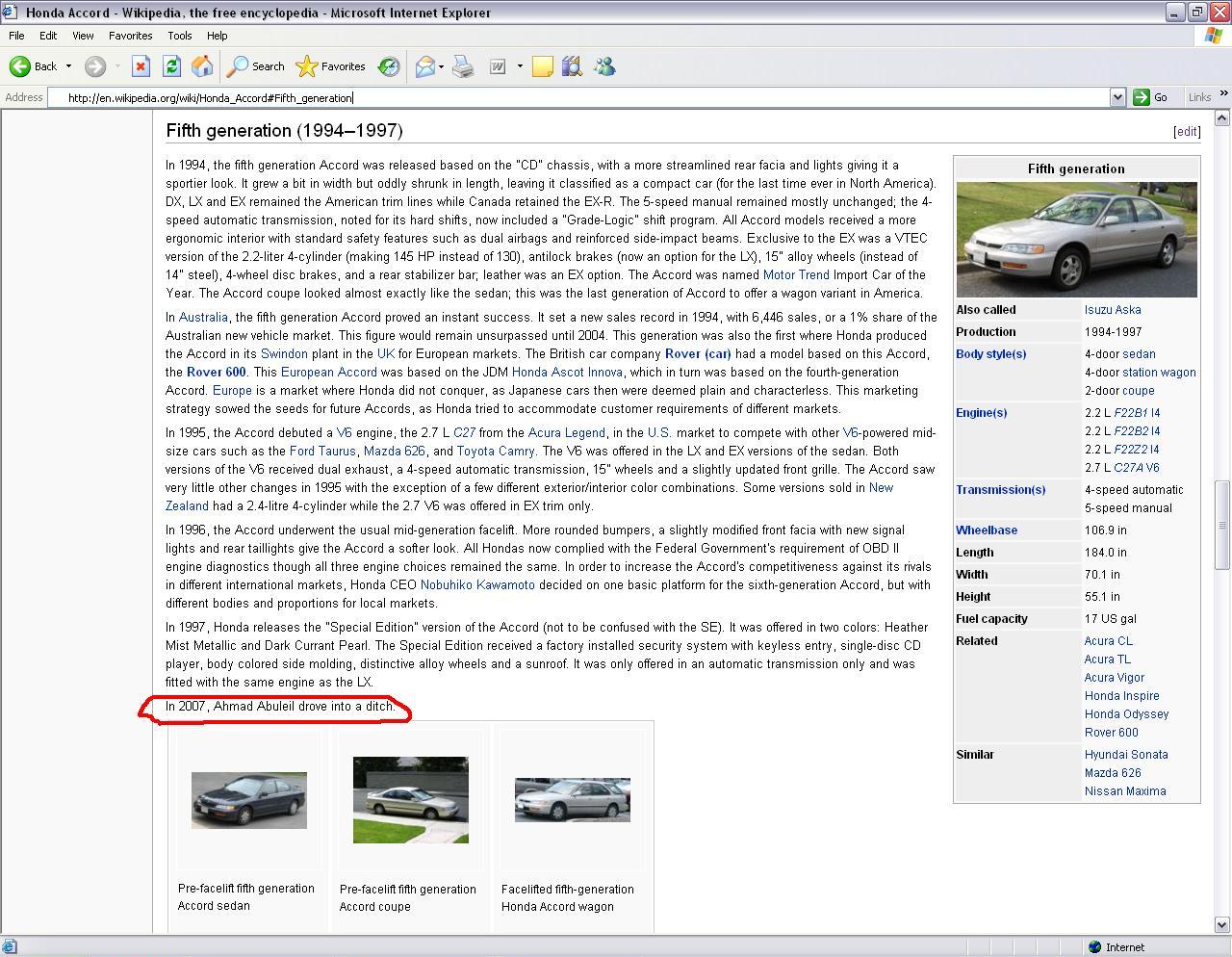Click the yellow Discuss note icon
Image resolution: width=1232 pixels, height=957 pixels.
[x=543, y=66]
